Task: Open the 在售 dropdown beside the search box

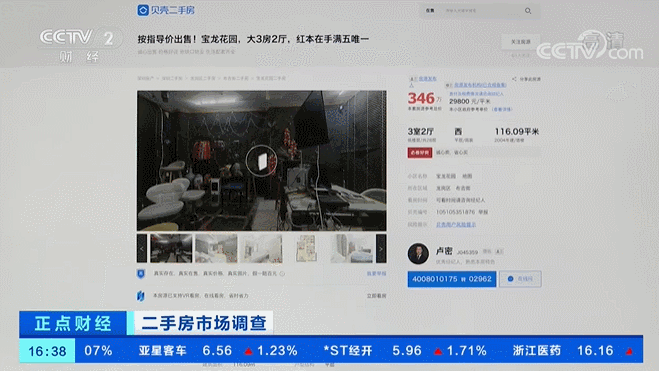Action: pyautogui.click(x=430, y=11)
